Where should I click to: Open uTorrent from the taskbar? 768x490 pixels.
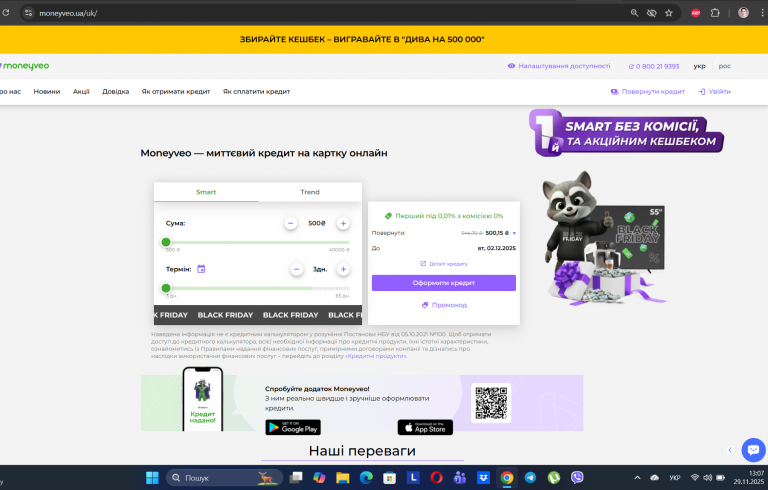[x=554, y=477]
